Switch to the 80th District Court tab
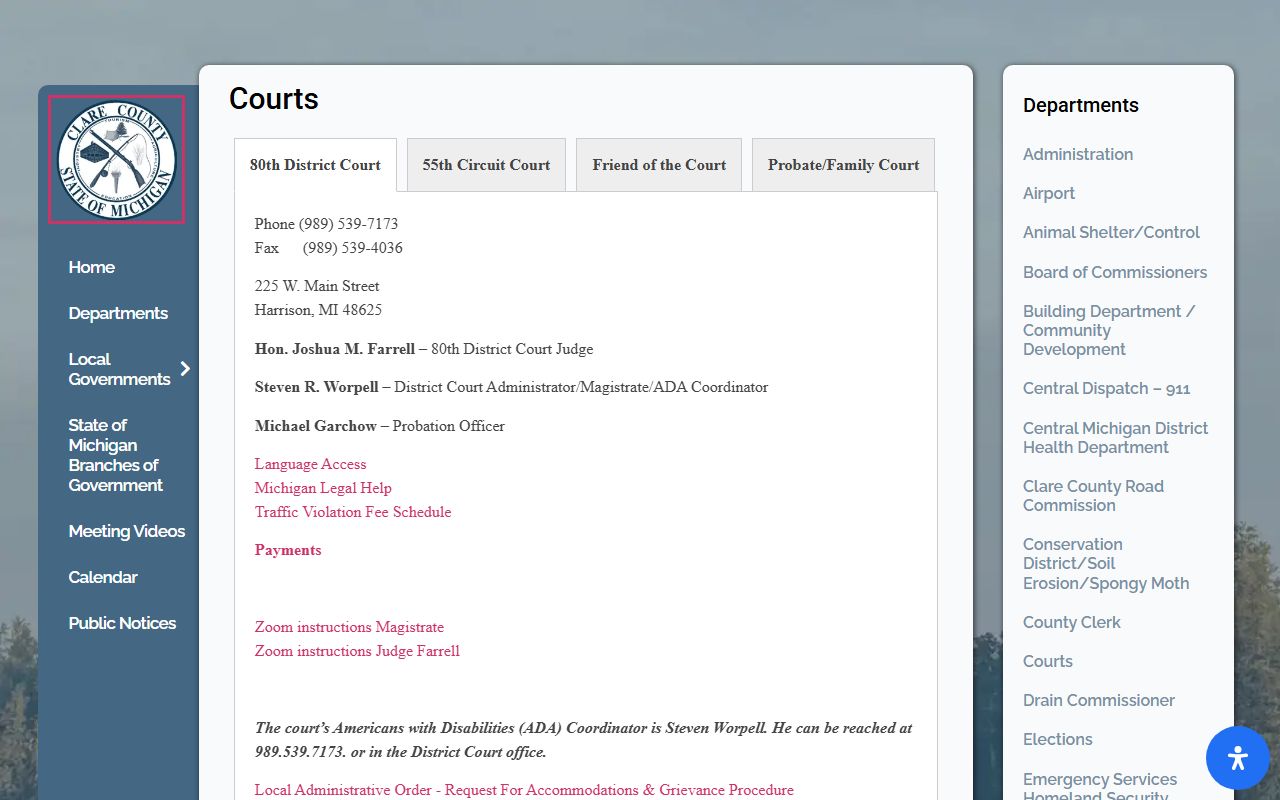 coord(315,165)
